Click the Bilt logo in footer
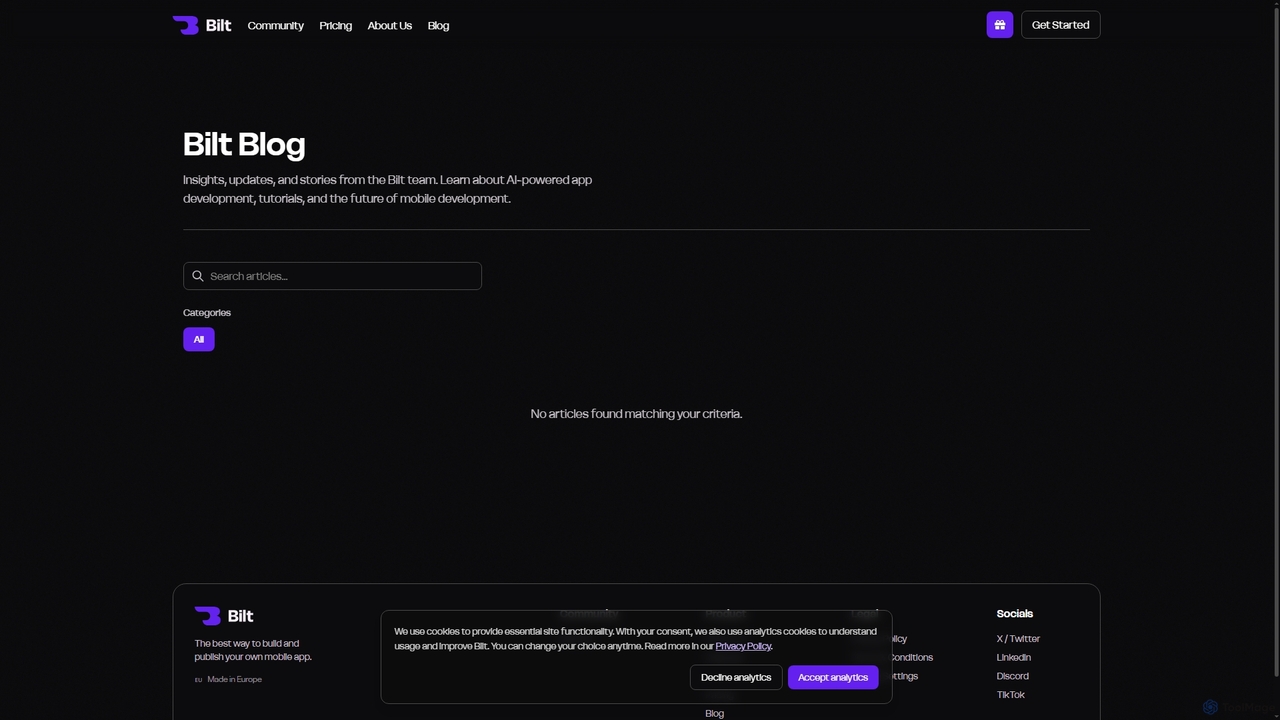 click(224, 616)
